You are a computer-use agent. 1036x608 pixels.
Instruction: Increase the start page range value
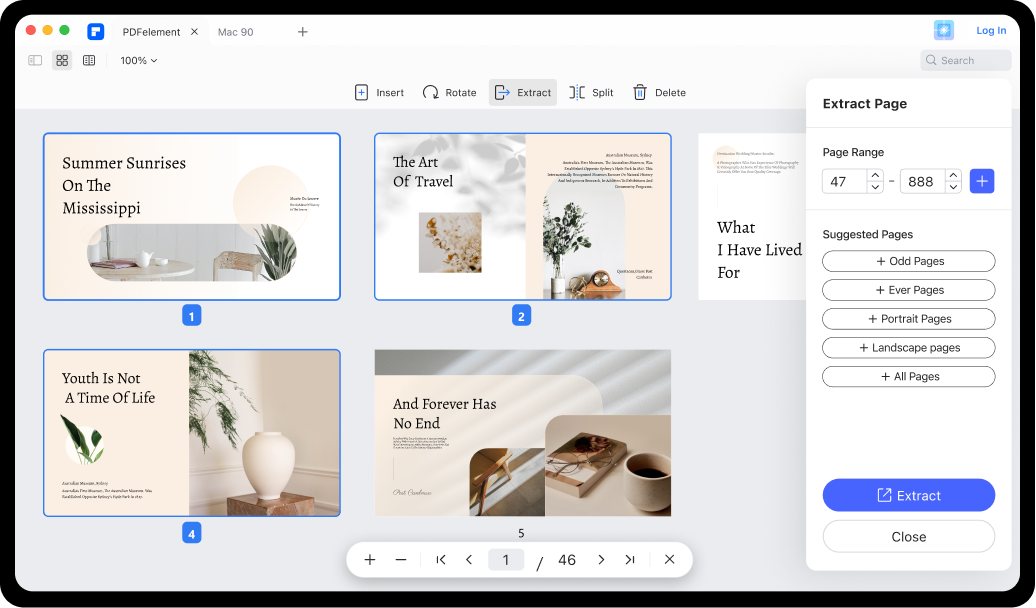(875, 176)
